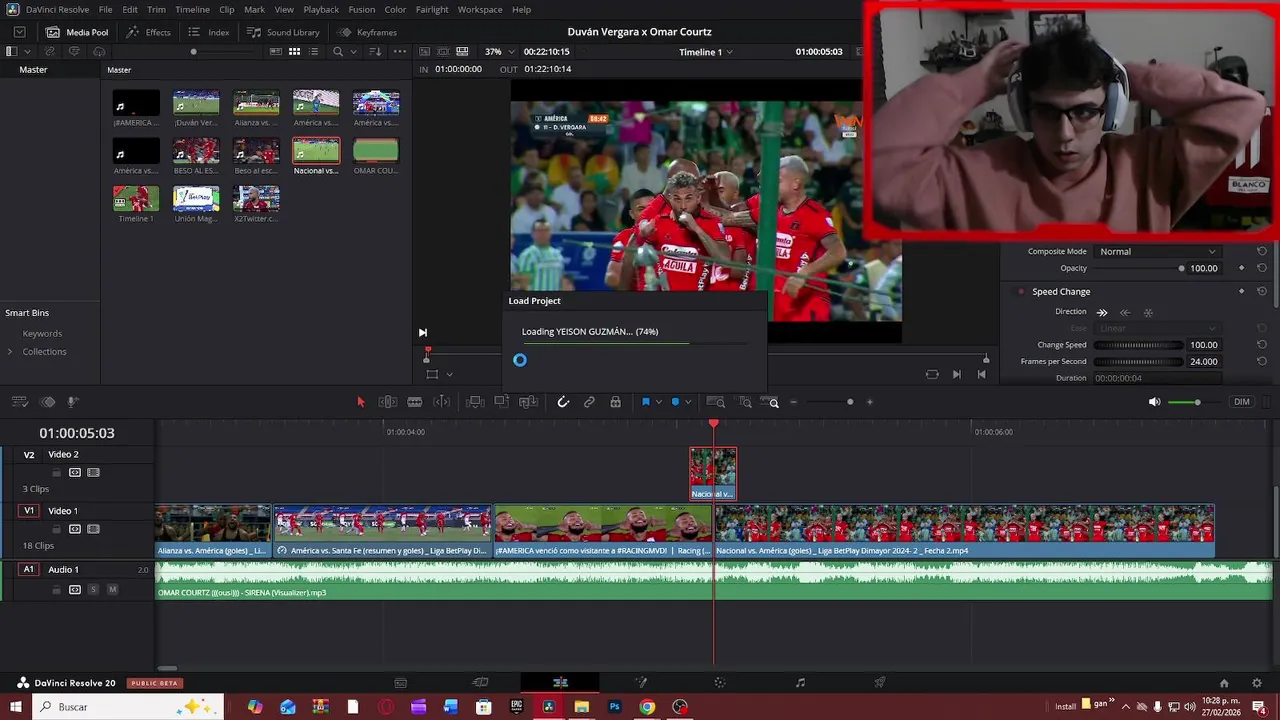Open the Workspace menu
The image size is (1280, 720).
point(480,9)
